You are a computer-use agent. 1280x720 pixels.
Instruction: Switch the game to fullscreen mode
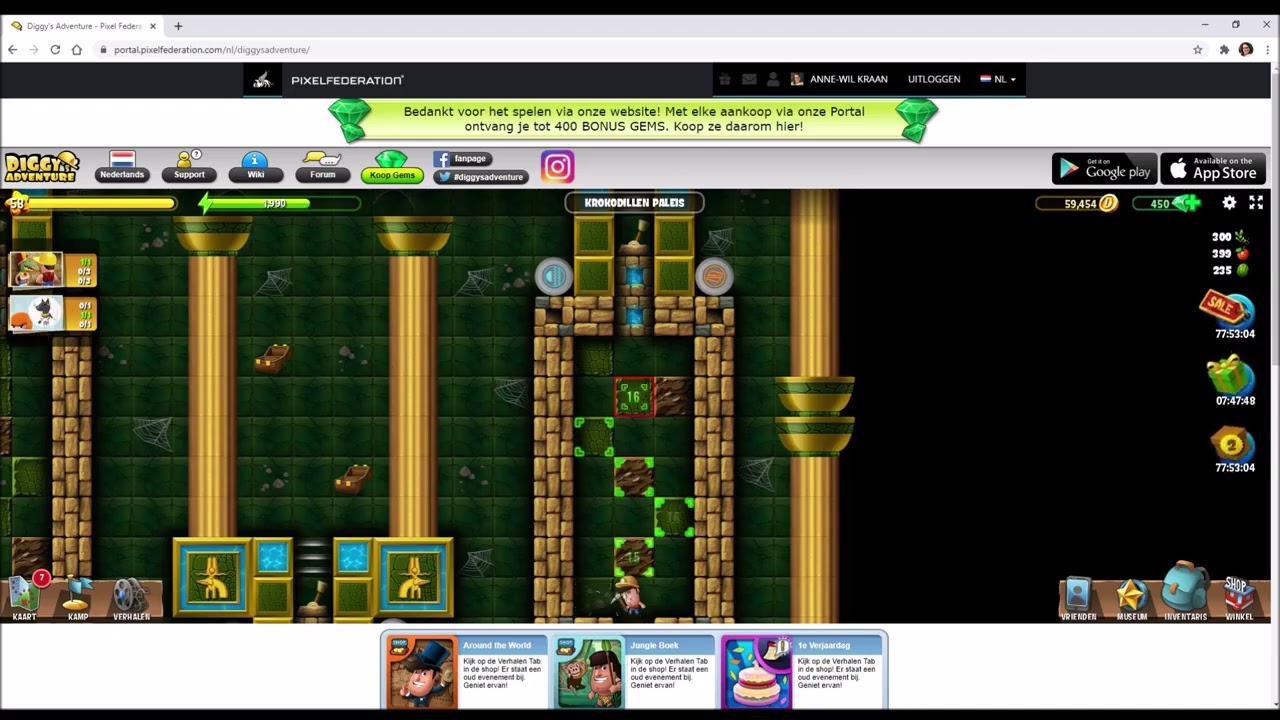pyautogui.click(x=1256, y=203)
